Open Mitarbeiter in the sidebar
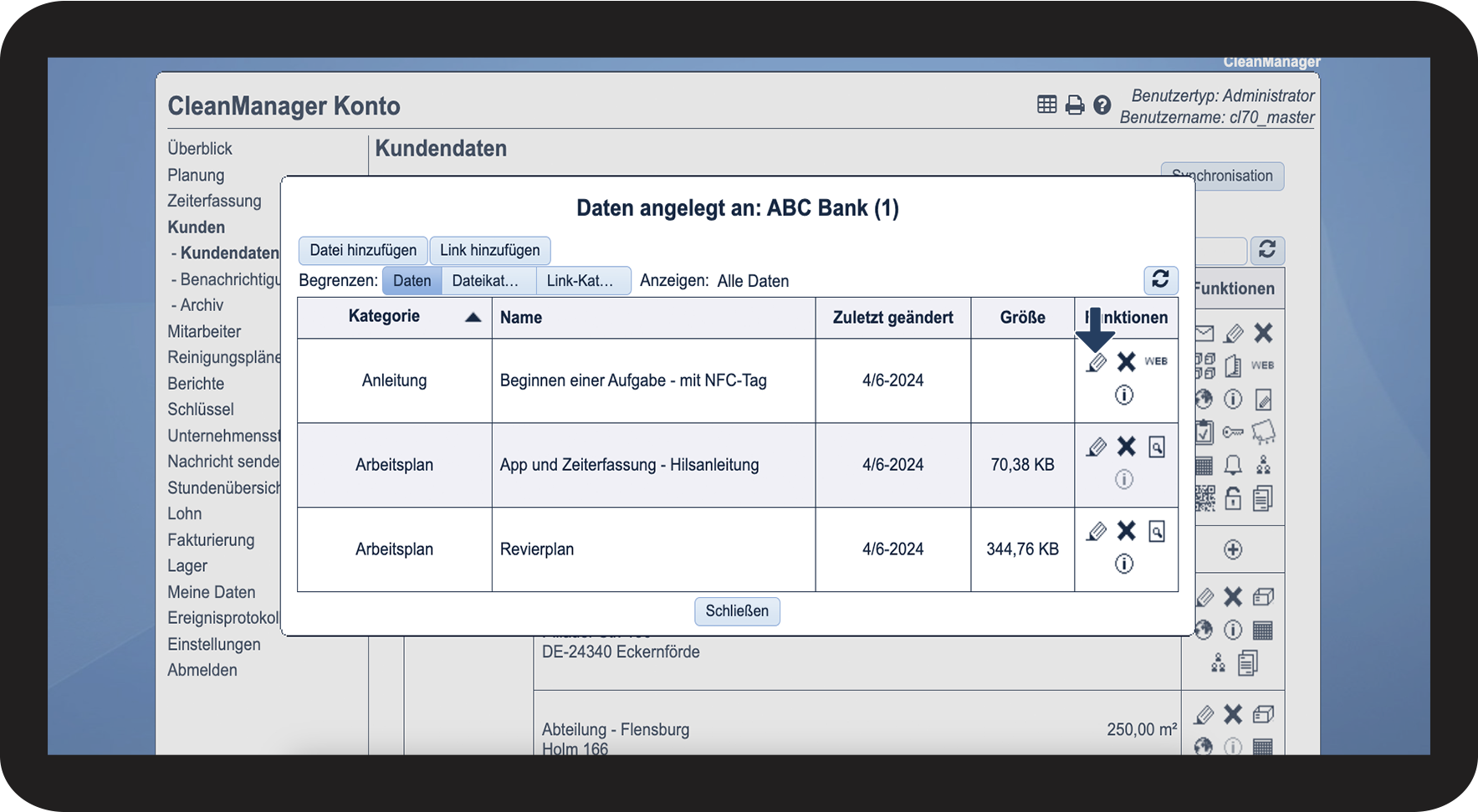The height and width of the screenshot is (812, 1478). coord(204,331)
